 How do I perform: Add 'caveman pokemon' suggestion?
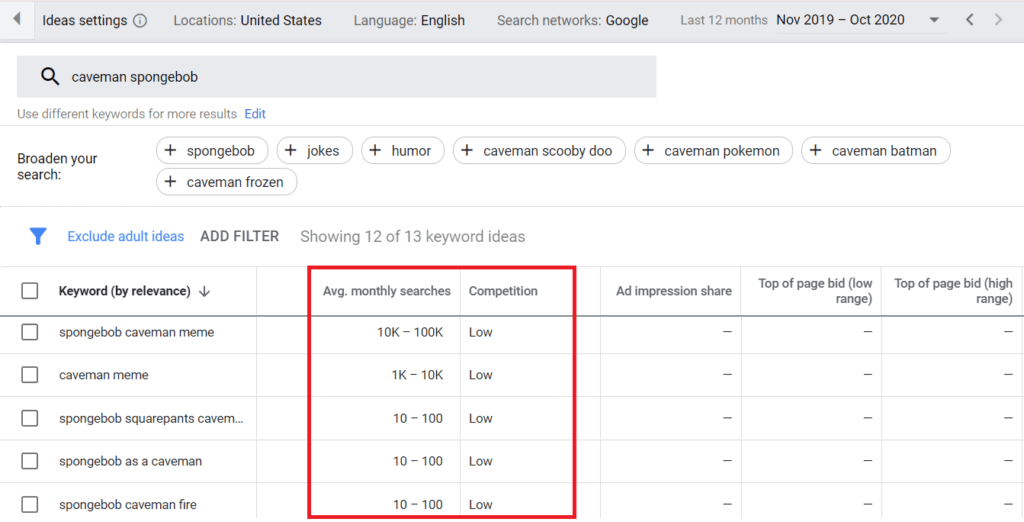[x=713, y=150]
